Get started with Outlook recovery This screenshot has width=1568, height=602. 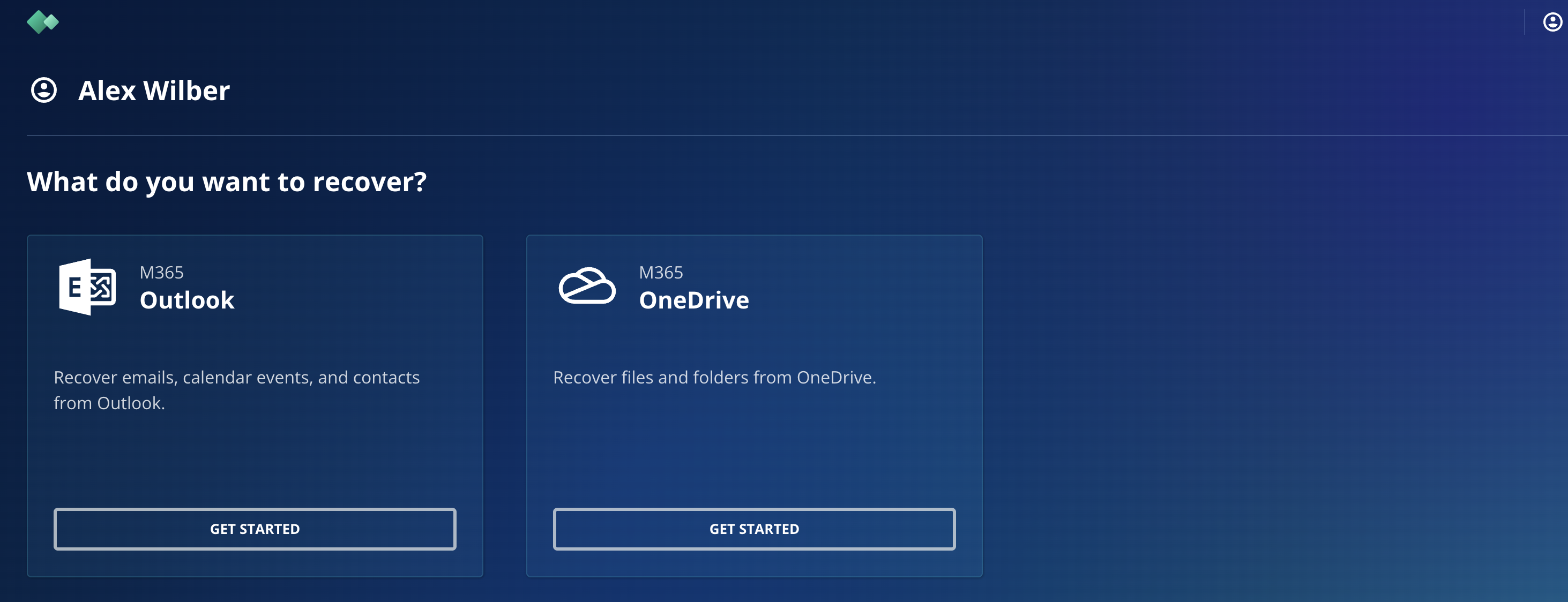[x=255, y=529]
